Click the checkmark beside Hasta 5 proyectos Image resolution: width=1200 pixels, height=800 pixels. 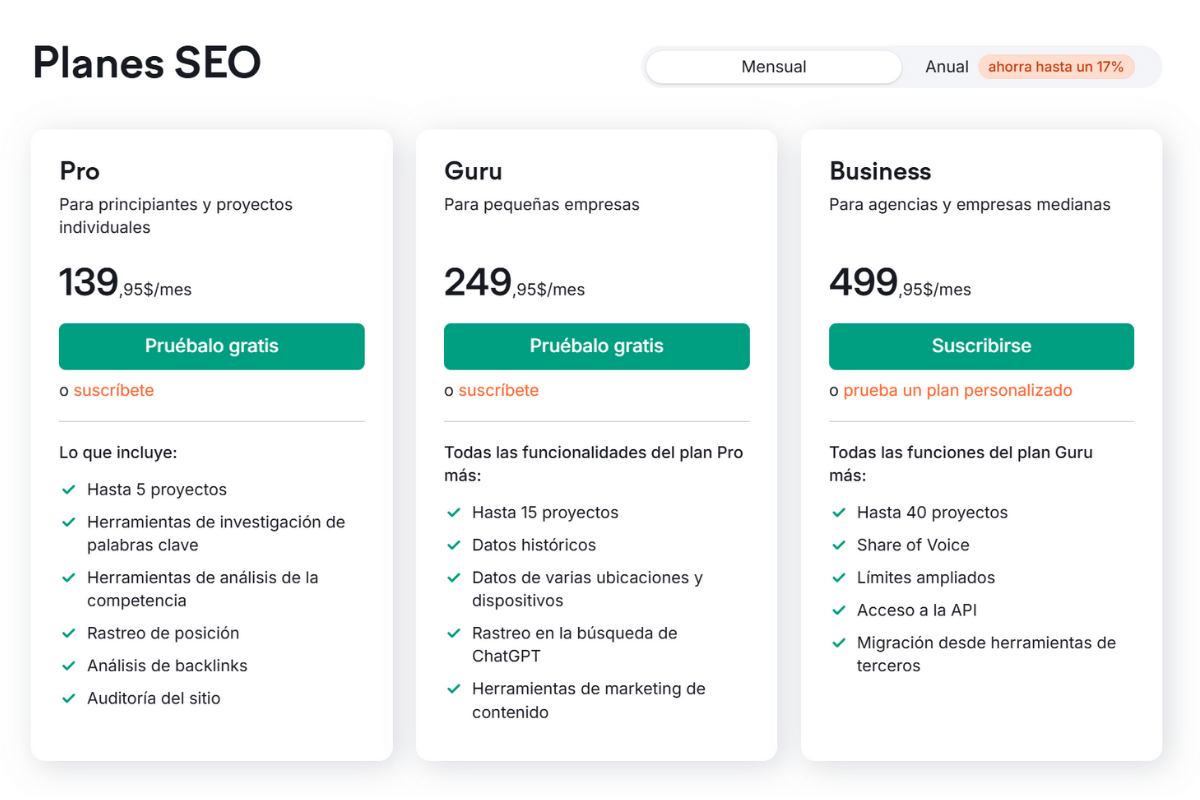pyautogui.click(x=69, y=490)
